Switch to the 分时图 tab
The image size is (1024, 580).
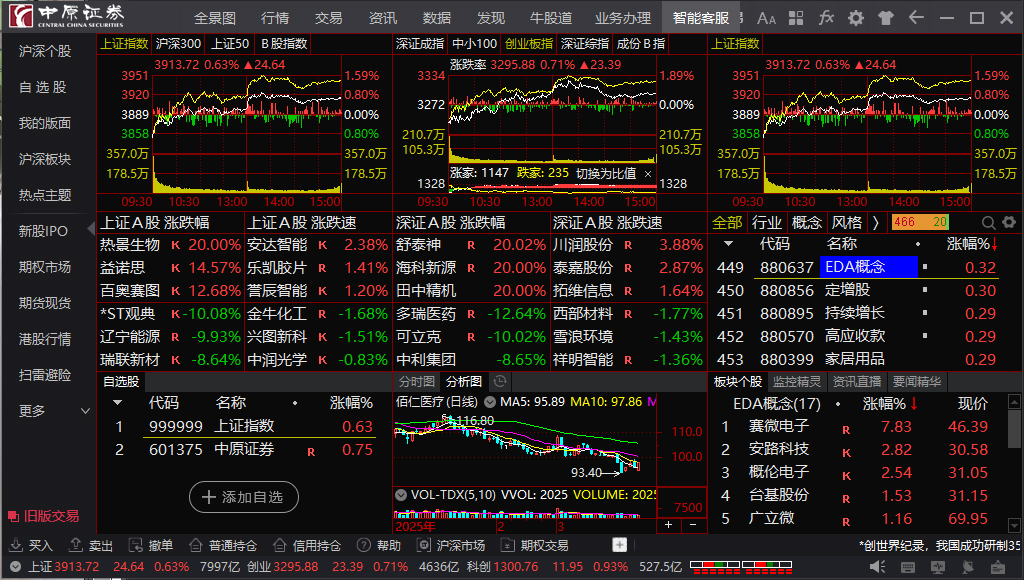417,381
